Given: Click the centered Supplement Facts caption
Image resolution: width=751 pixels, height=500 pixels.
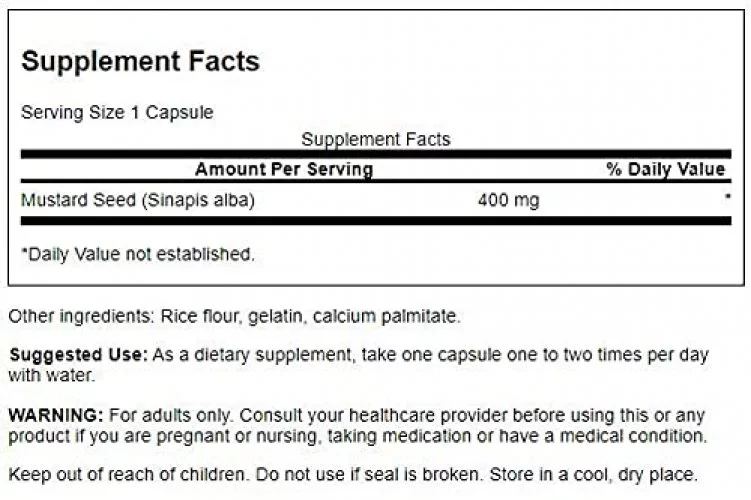Looking at the screenshot, I should coord(376,139).
